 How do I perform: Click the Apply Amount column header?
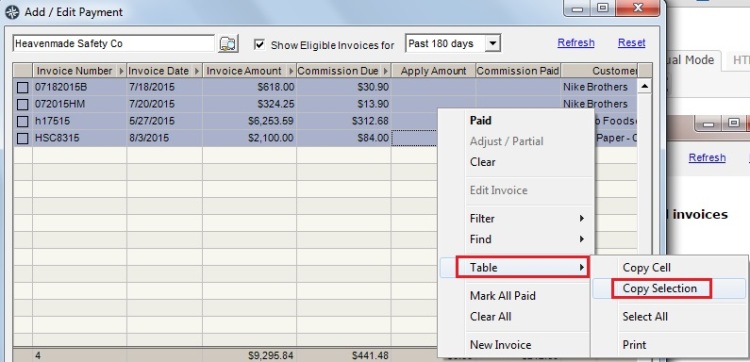(x=433, y=71)
